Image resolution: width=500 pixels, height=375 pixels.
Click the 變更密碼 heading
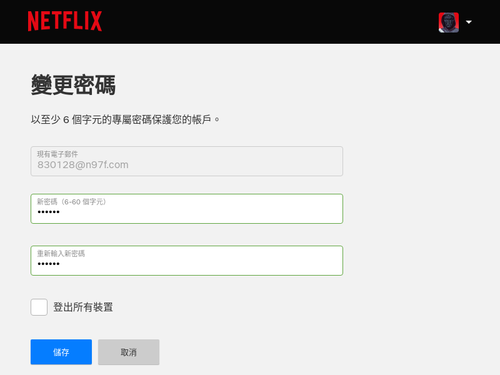(x=73, y=85)
